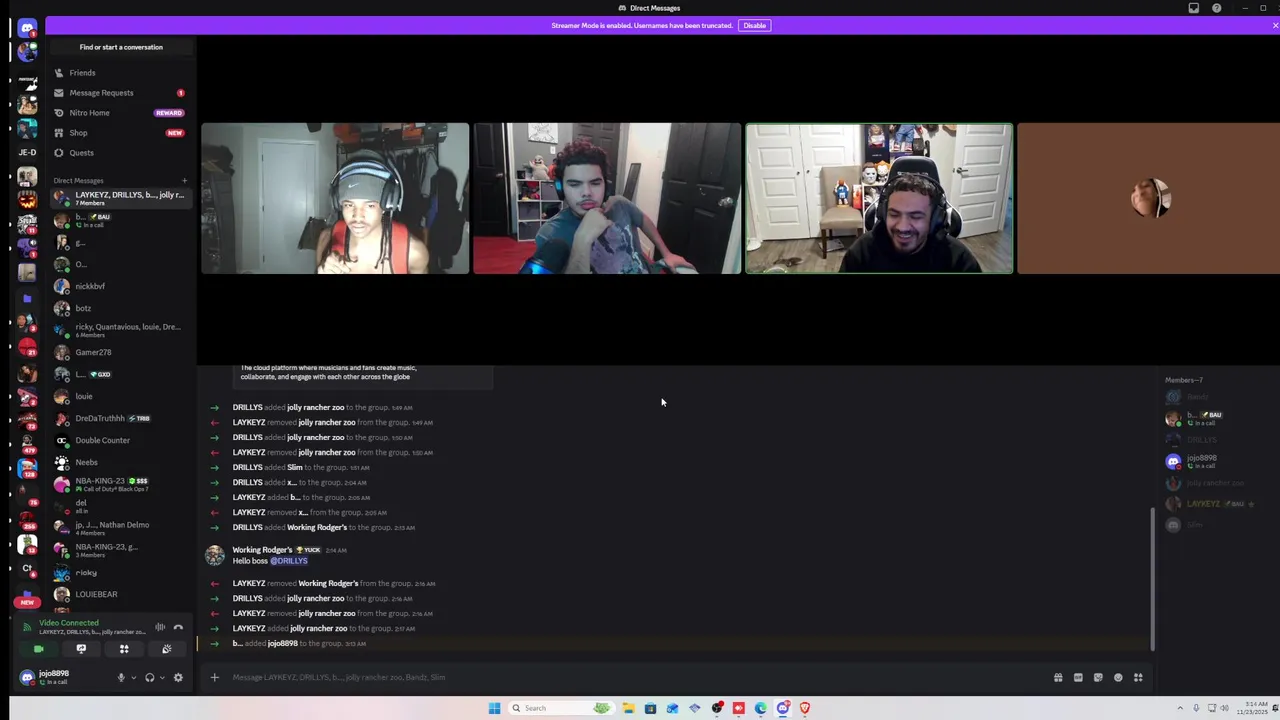1280x720 pixels.
Task: Open the louie direct message
Action: click(x=120, y=396)
